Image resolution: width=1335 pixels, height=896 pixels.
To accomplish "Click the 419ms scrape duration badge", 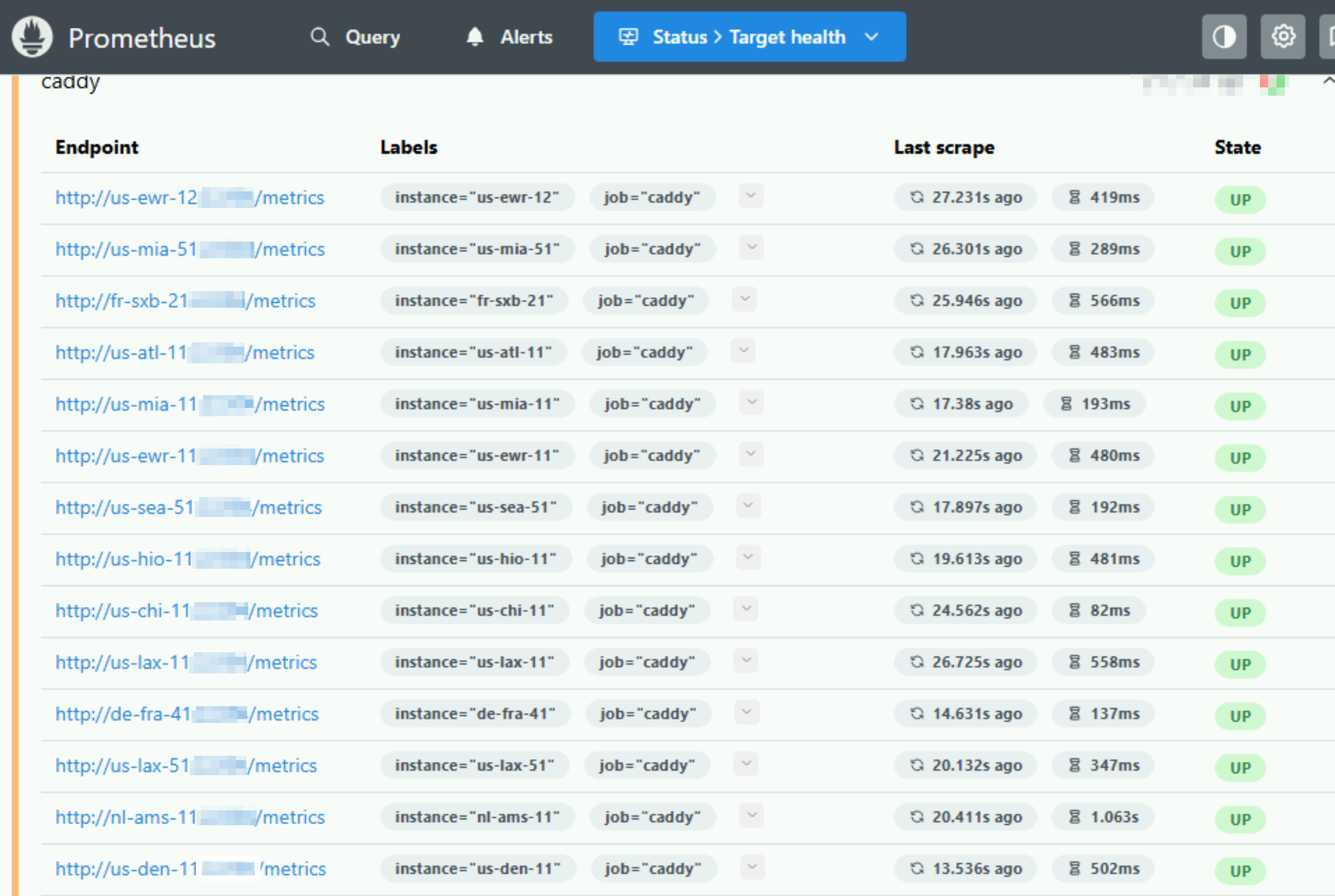I will [x=1103, y=197].
